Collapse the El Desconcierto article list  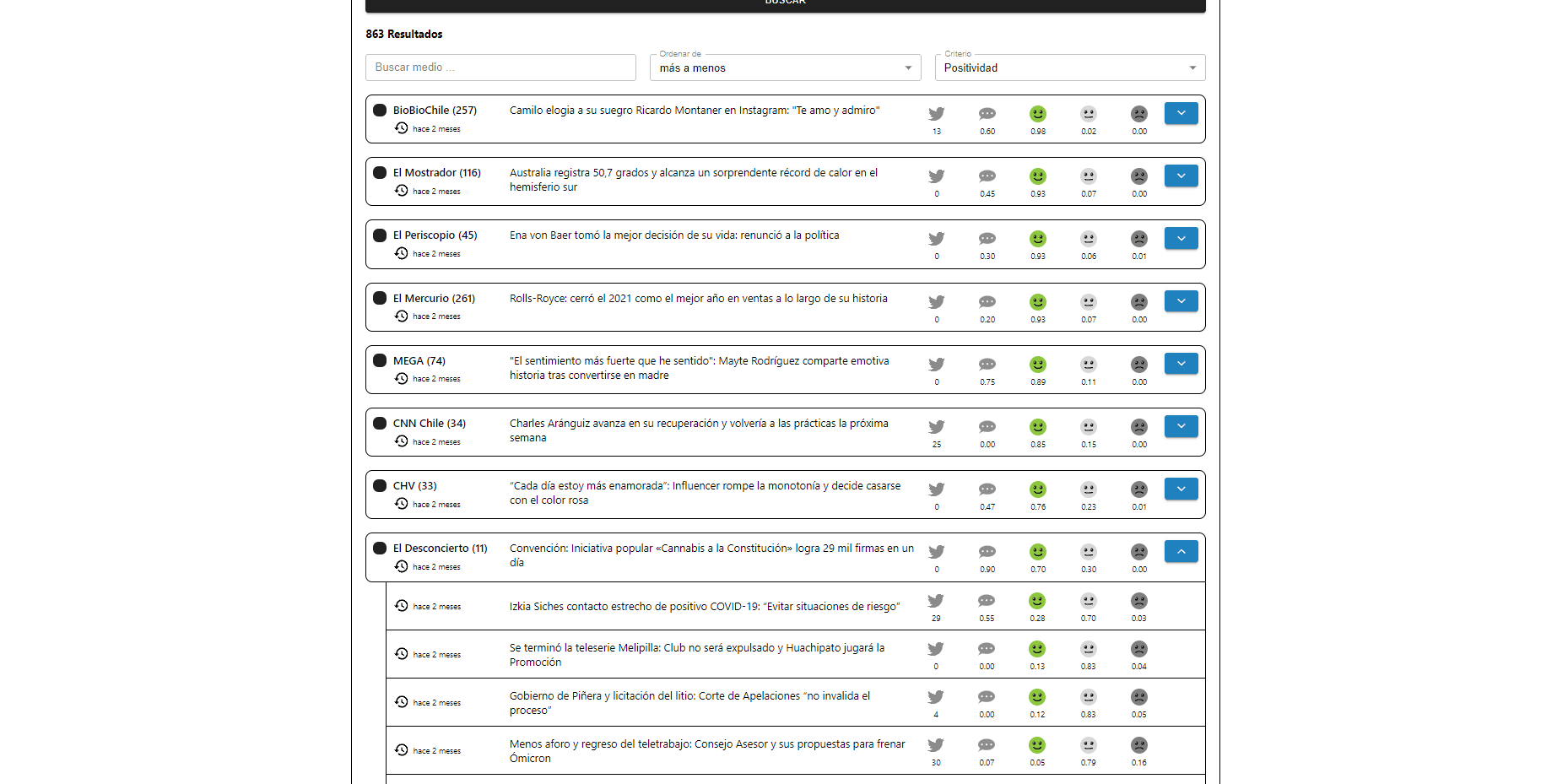point(1181,551)
